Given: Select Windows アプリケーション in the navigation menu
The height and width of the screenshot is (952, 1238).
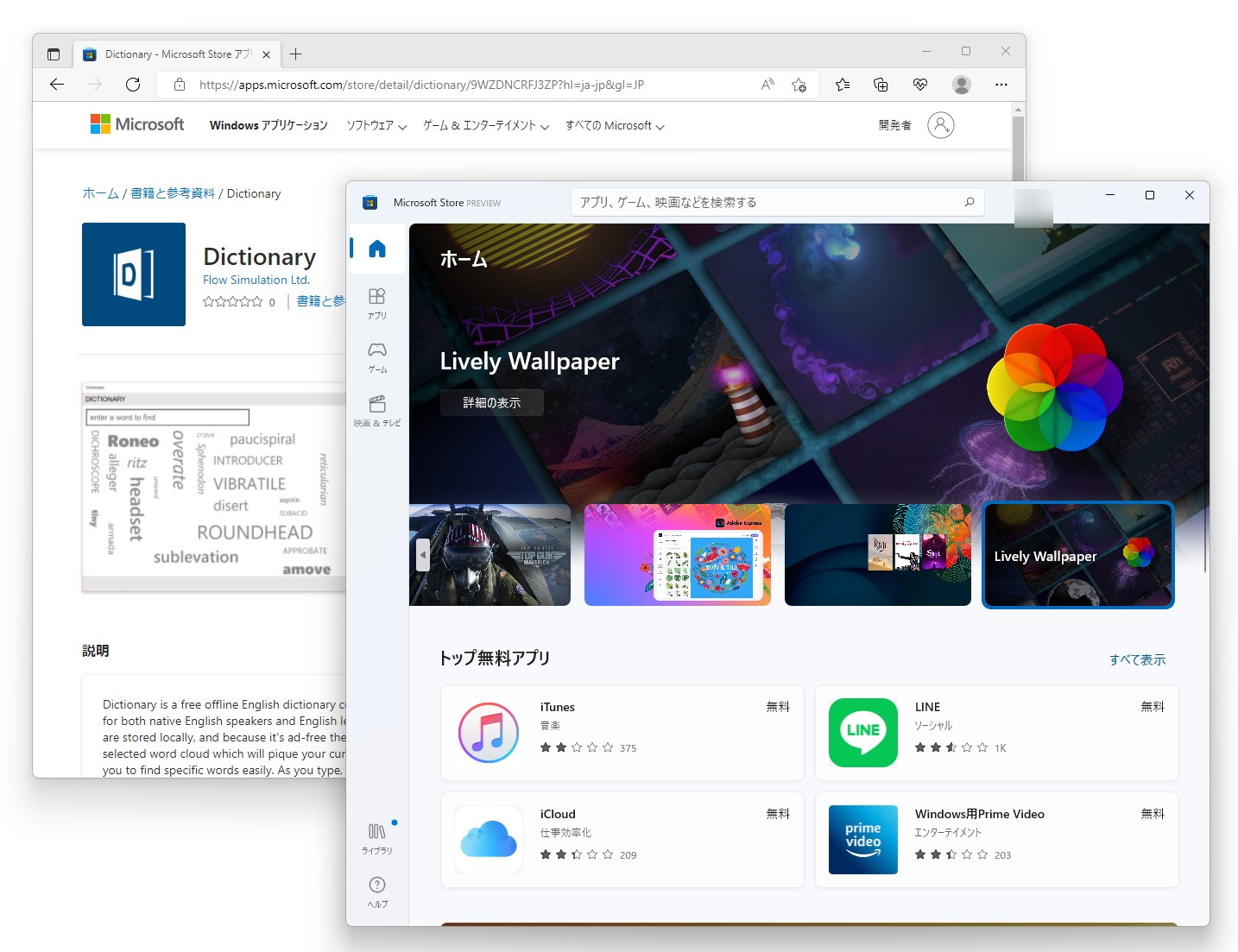Looking at the screenshot, I should click(268, 125).
